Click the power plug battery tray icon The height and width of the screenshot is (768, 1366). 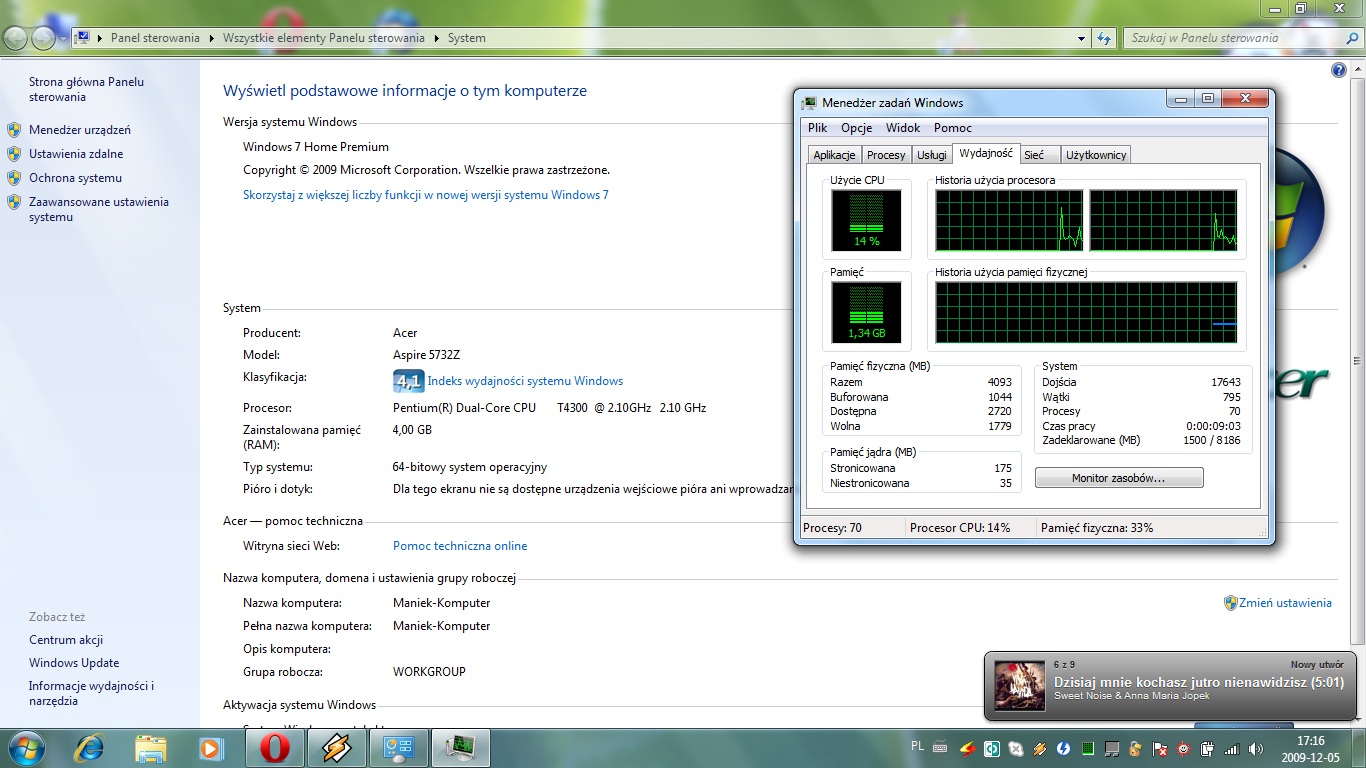[x=1207, y=748]
